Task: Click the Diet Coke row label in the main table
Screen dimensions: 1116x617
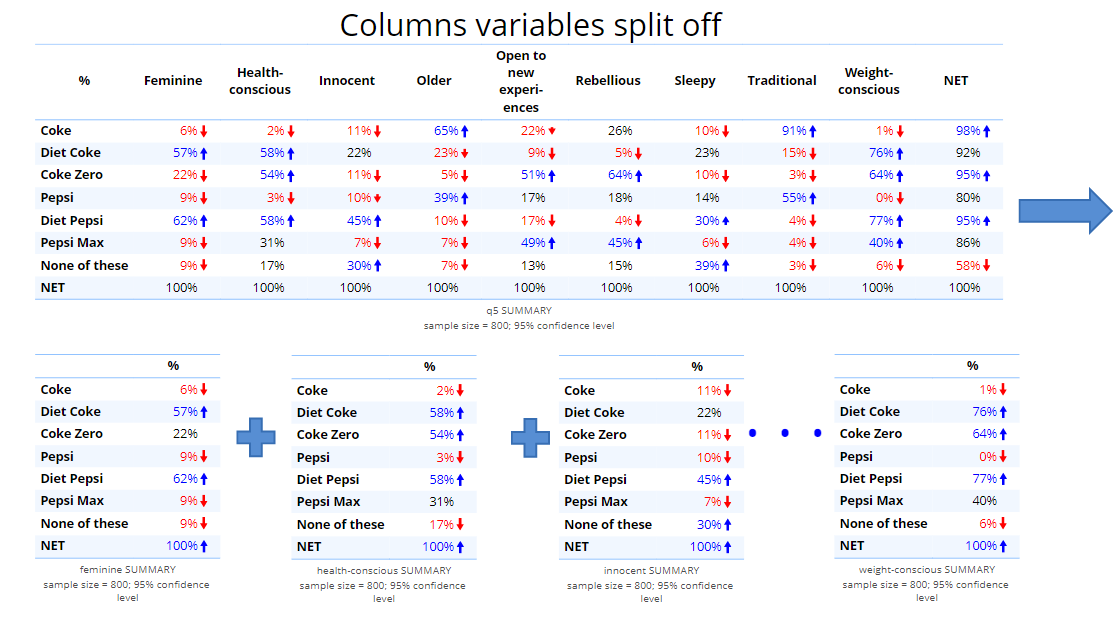Action: click(71, 153)
